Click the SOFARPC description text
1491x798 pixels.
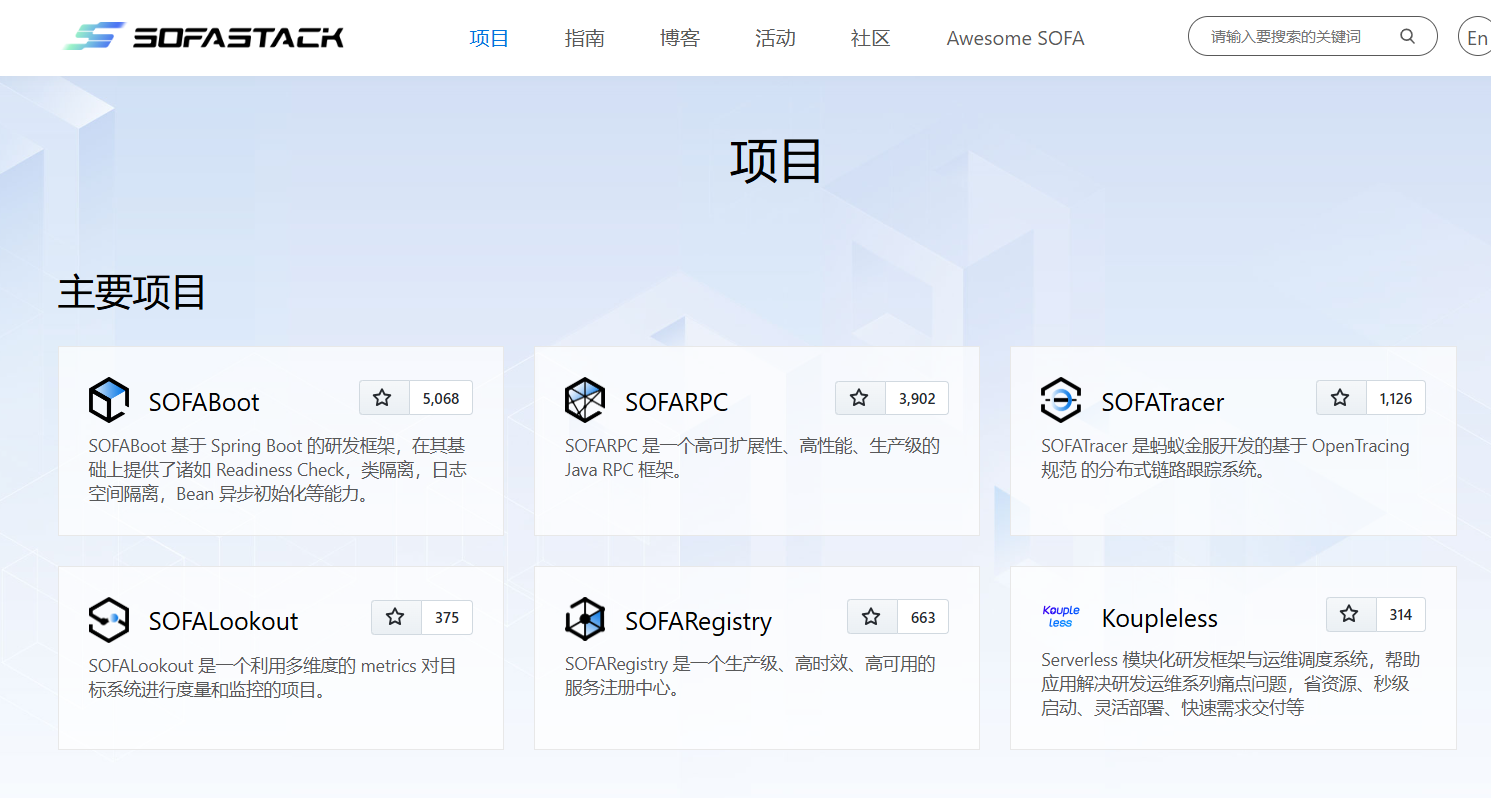752,457
